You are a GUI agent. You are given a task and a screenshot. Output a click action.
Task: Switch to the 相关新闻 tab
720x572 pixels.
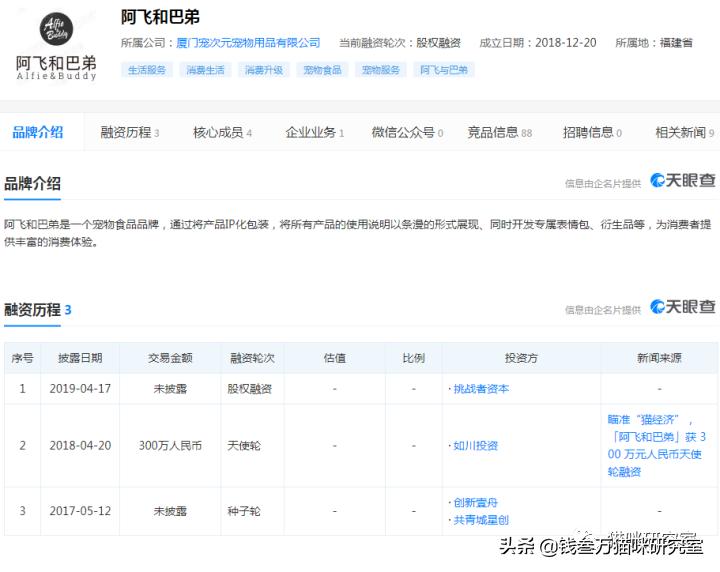(685, 132)
